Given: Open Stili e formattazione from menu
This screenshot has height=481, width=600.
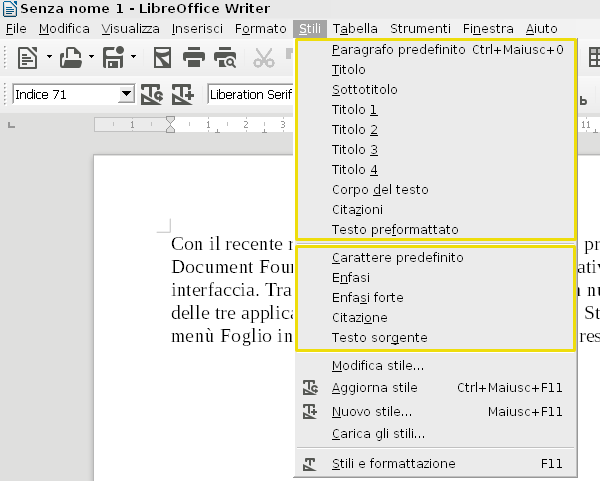Looking at the screenshot, I should coord(435,463).
